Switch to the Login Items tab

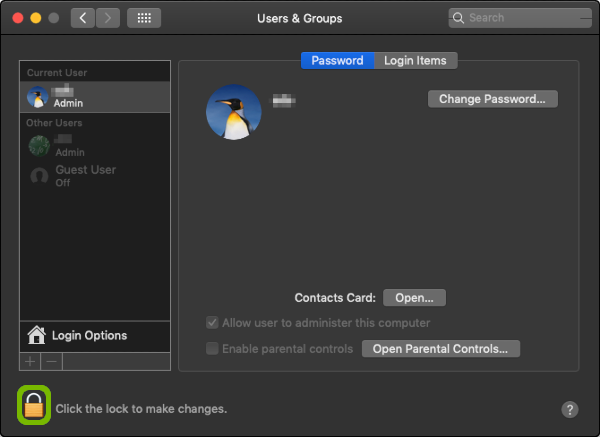click(415, 60)
